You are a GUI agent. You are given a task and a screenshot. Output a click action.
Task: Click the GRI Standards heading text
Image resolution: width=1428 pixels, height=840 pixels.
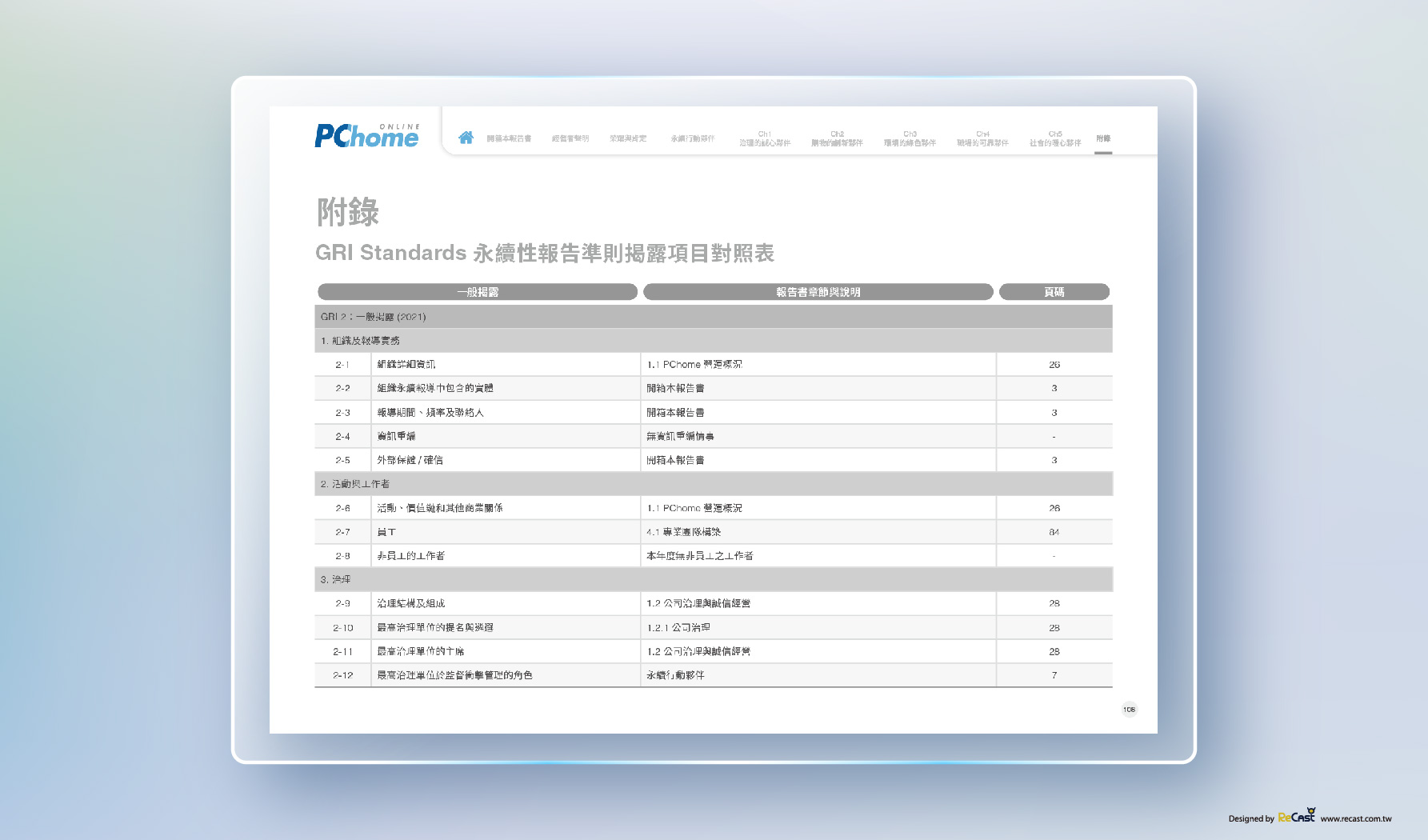coord(545,254)
